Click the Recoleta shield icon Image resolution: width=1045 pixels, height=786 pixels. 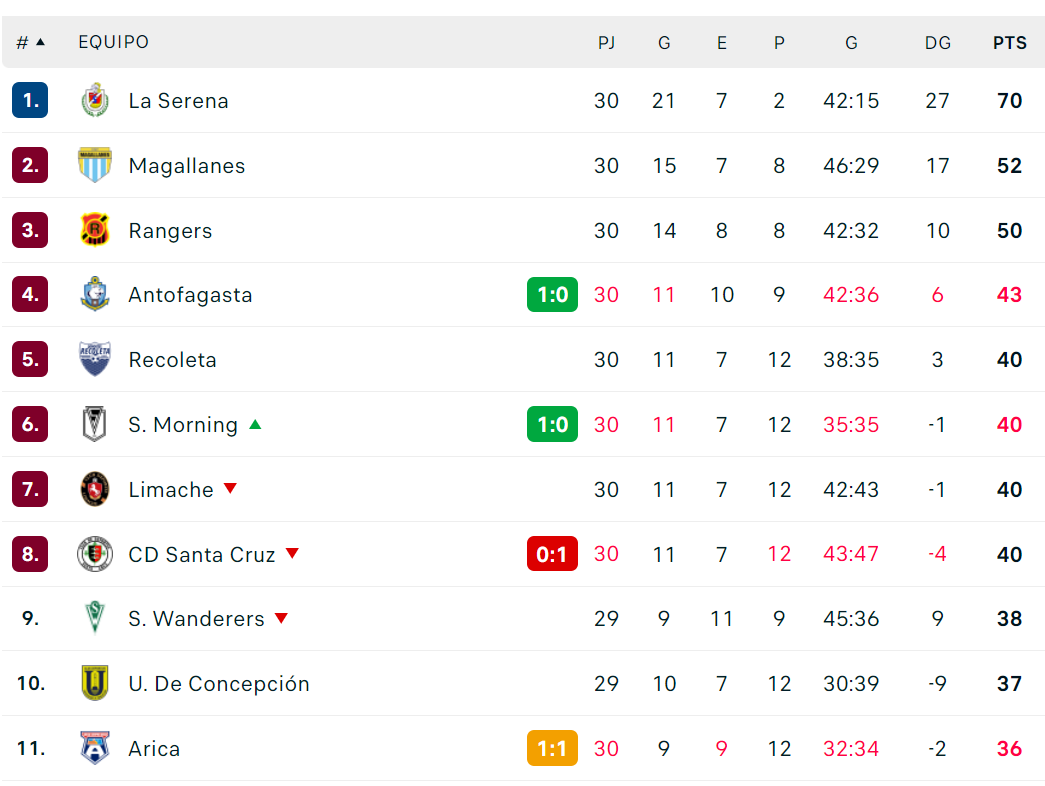click(x=95, y=359)
